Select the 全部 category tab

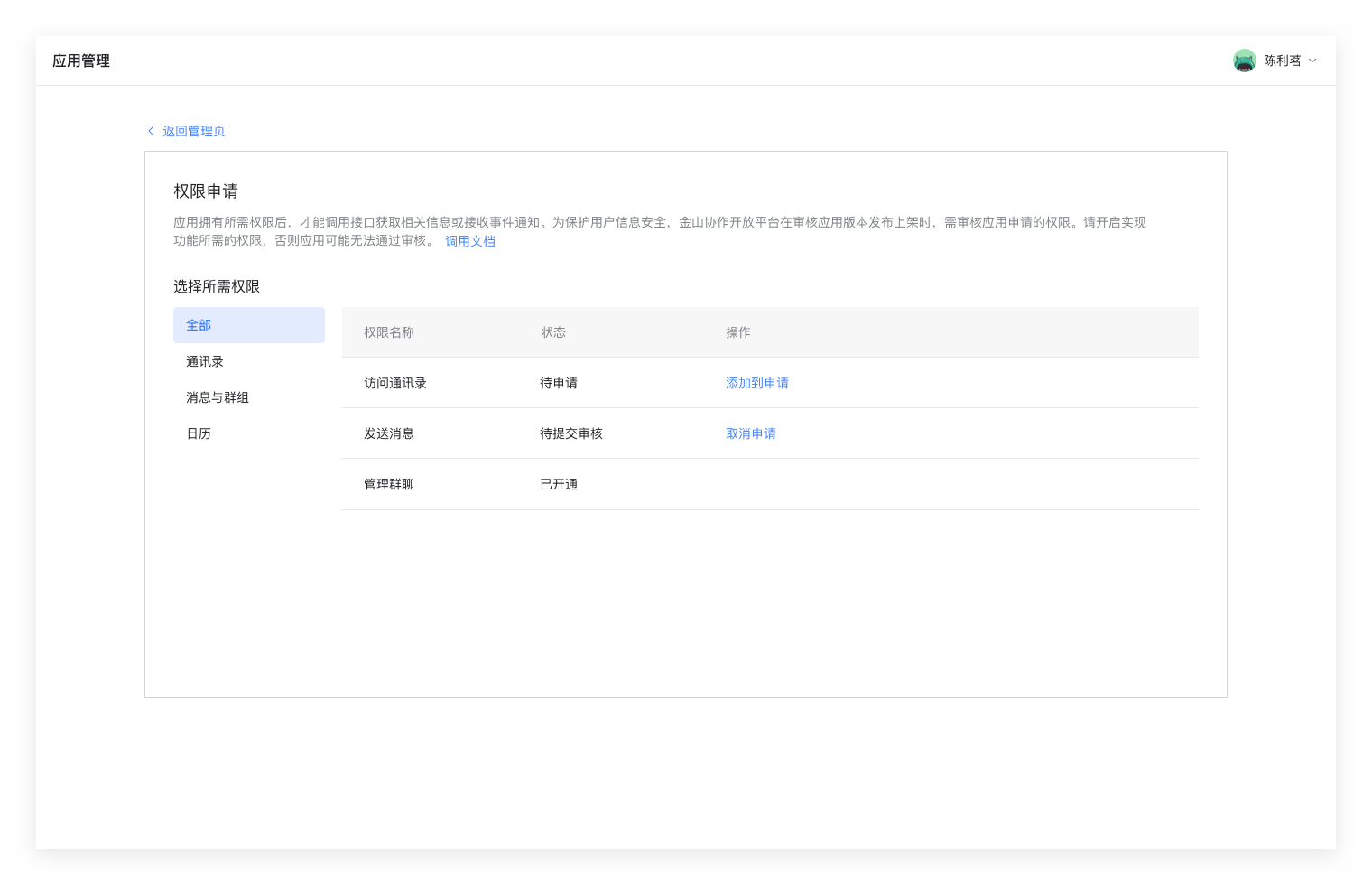click(249, 325)
